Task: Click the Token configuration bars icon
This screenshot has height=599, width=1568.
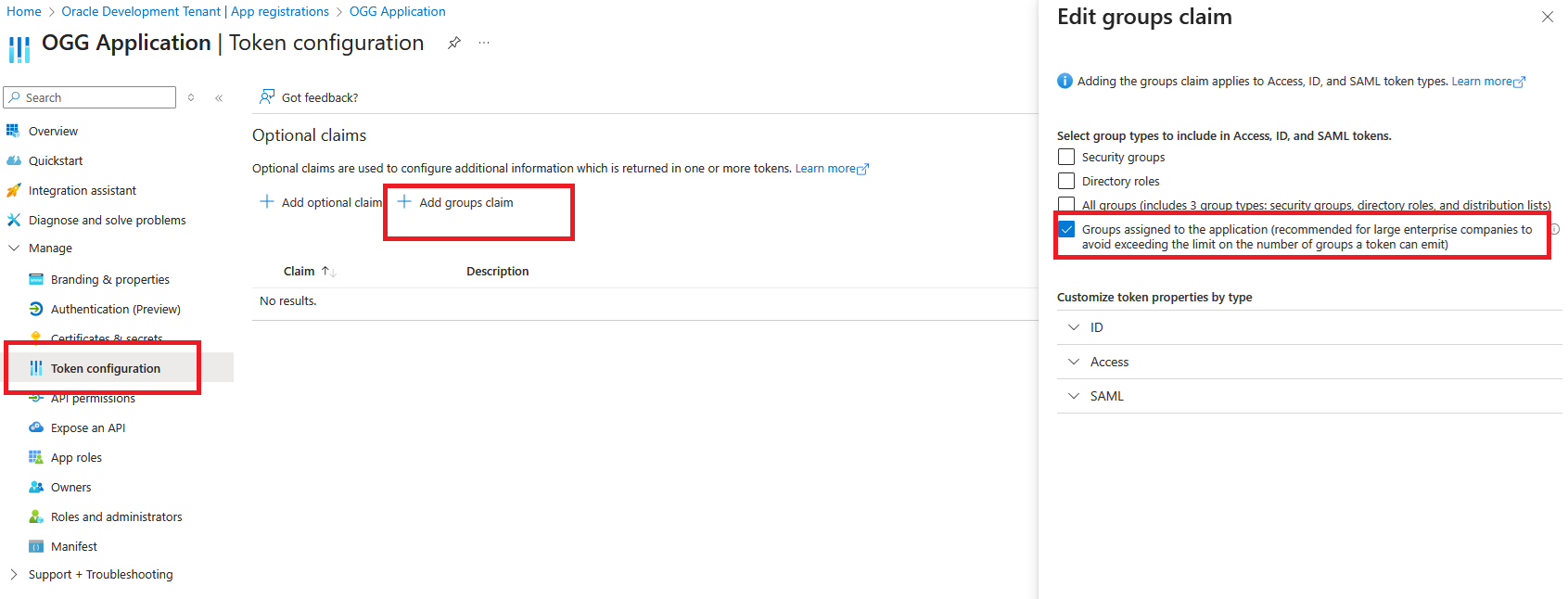Action: pos(36,368)
